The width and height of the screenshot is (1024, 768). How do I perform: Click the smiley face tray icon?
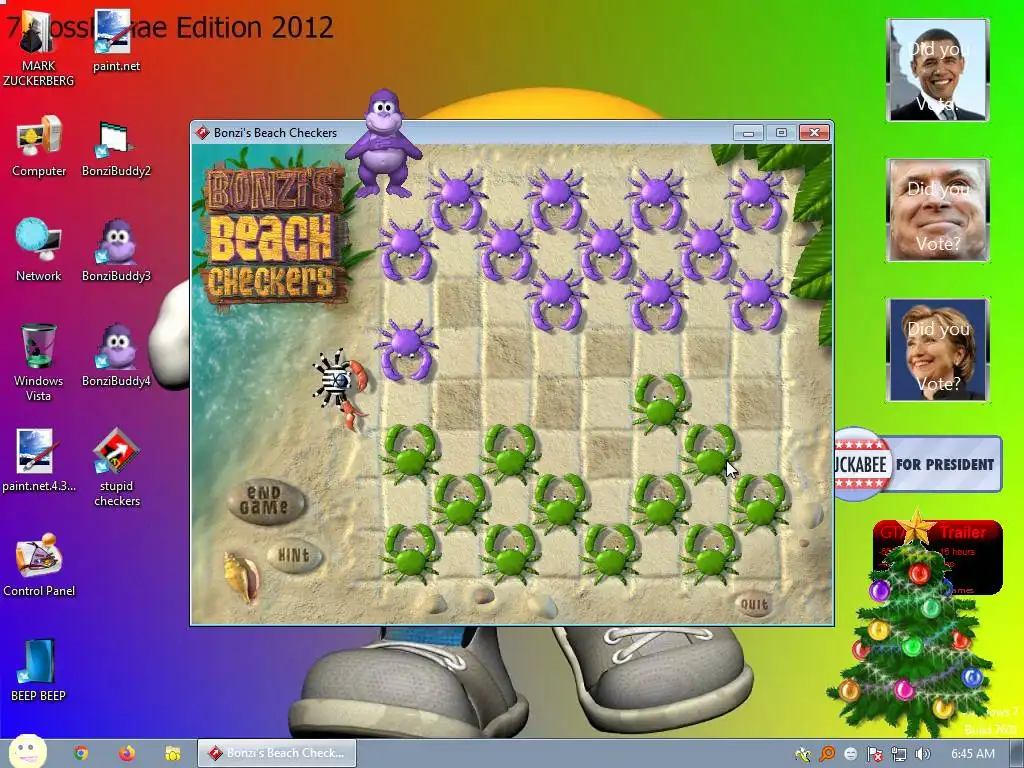[x=850, y=754]
